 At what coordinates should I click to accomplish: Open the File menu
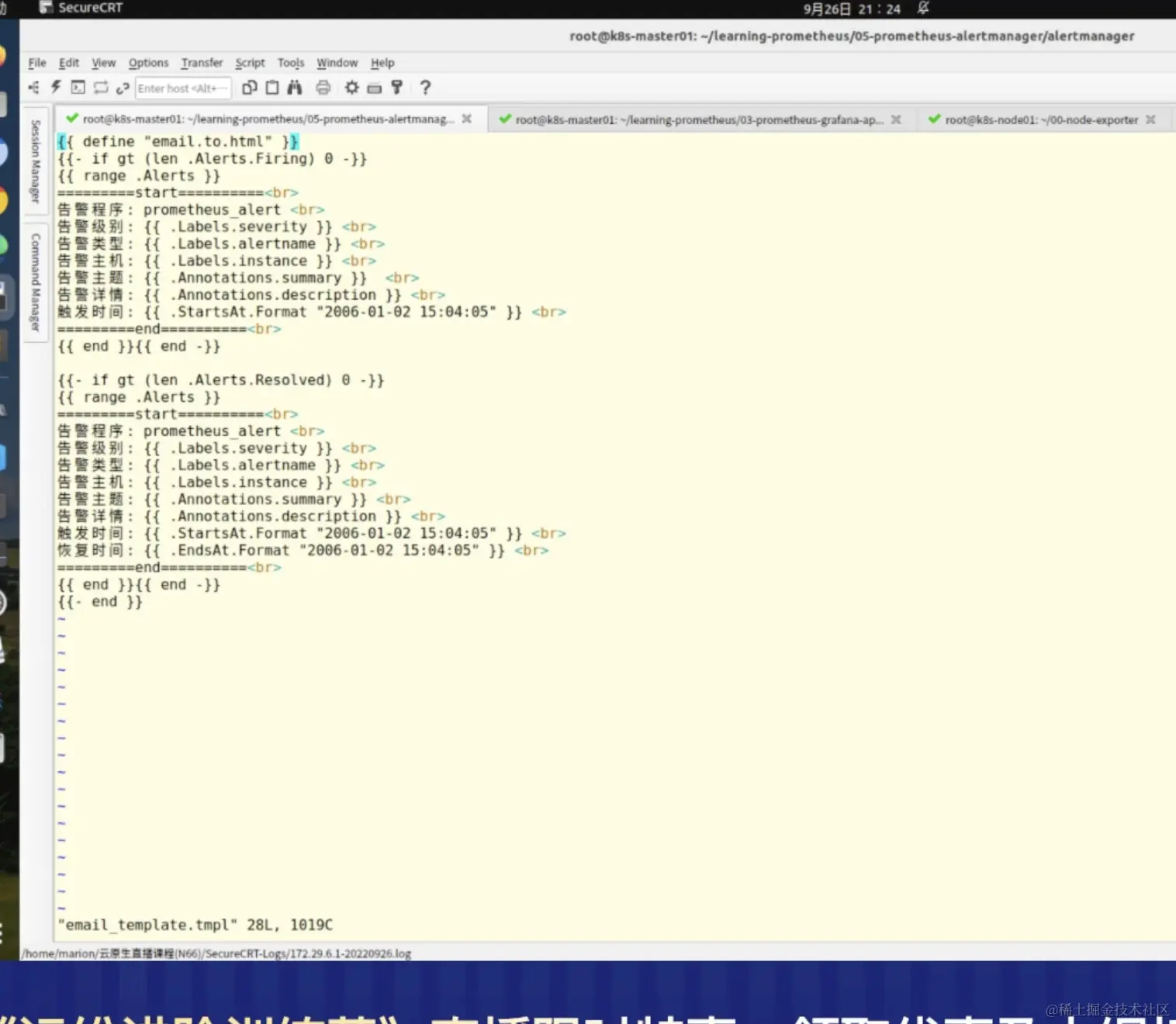click(37, 63)
